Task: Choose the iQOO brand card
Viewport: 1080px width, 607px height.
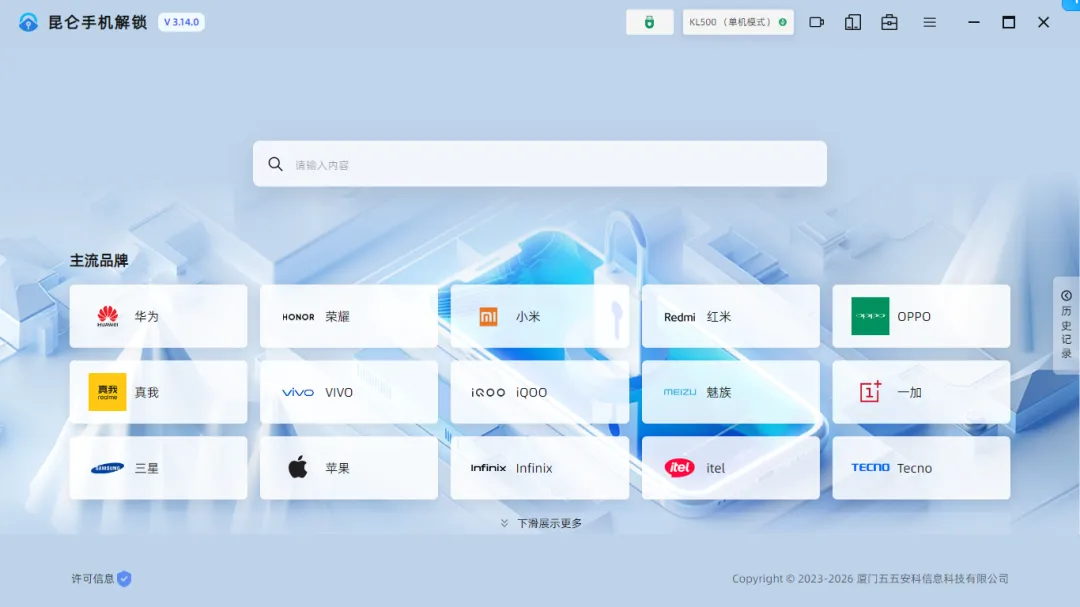Action: pyautogui.click(x=539, y=392)
